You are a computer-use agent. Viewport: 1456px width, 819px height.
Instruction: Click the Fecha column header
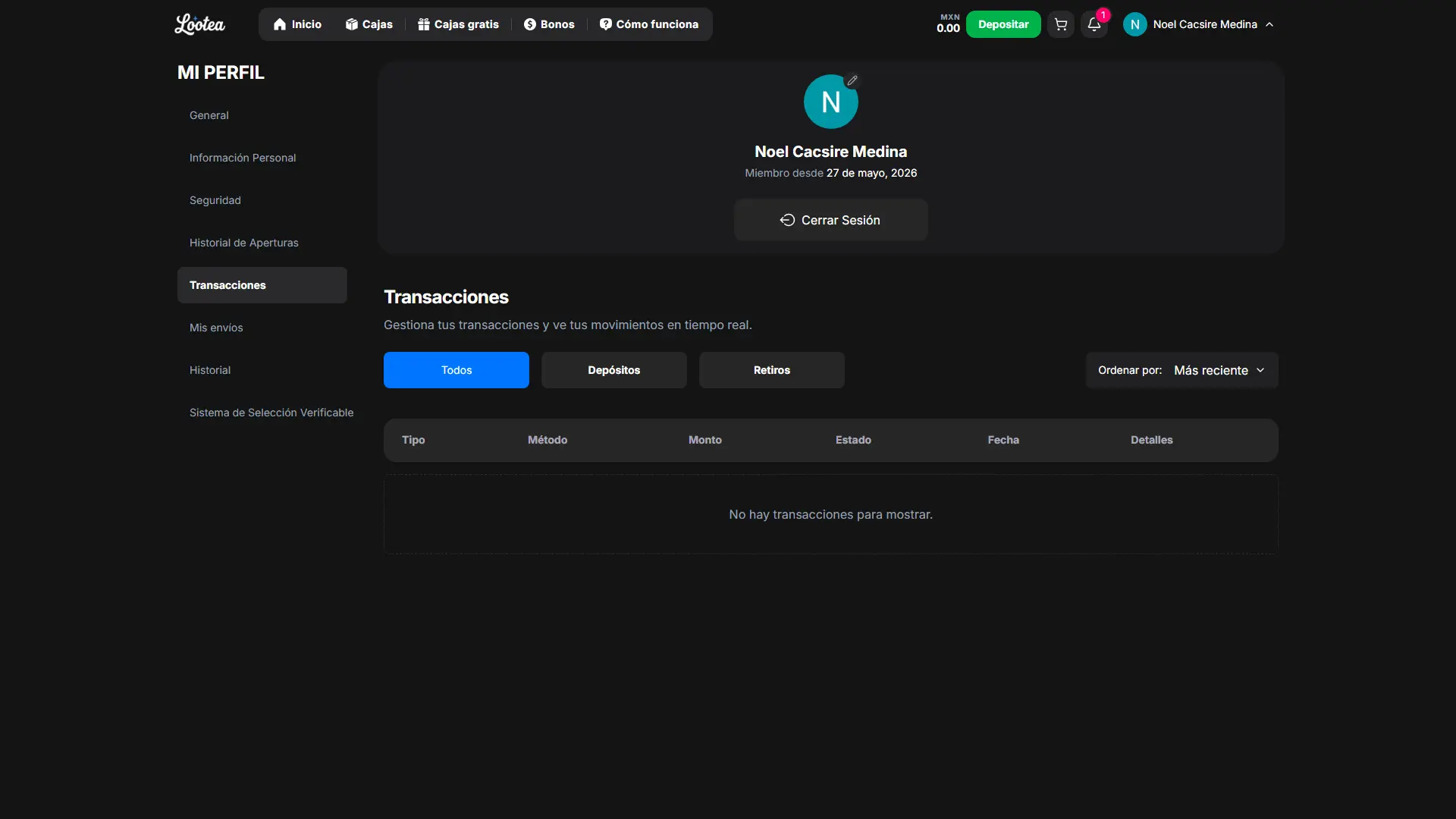click(1003, 440)
